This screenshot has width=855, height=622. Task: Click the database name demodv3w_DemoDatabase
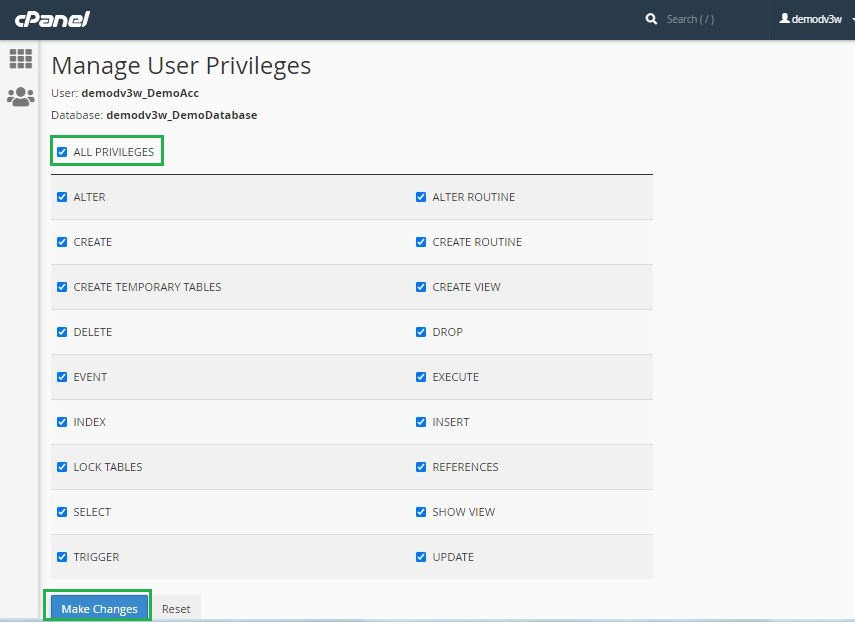[x=182, y=115]
